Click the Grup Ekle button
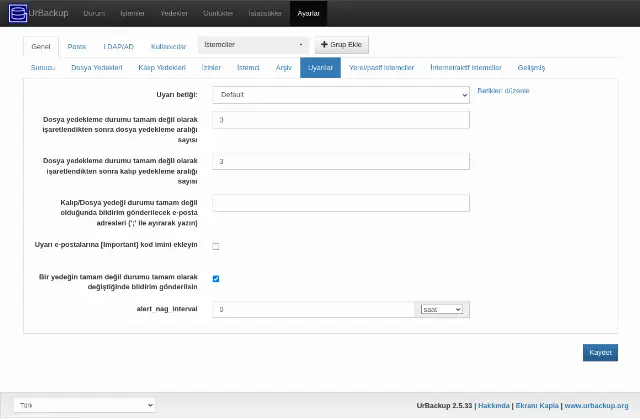This screenshot has width=640, height=420. (x=341, y=45)
